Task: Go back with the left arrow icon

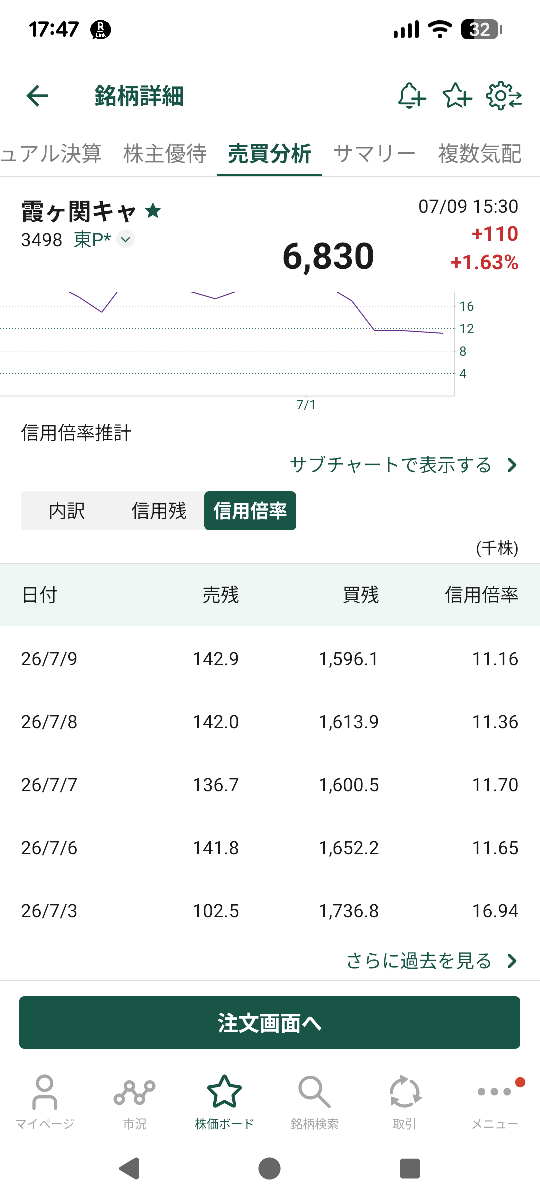Action: click(x=37, y=96)
